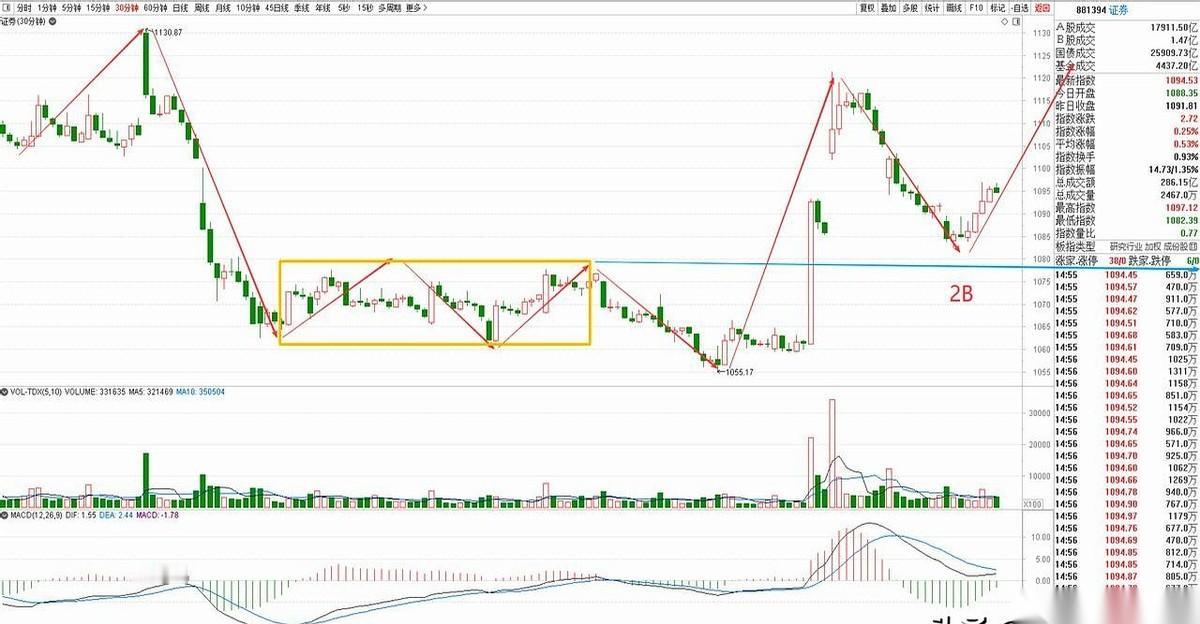This screenshot has width=1200, height=624.
Task: Click the 昨日收盘 value 1091.81
Action: point(1181,106)
